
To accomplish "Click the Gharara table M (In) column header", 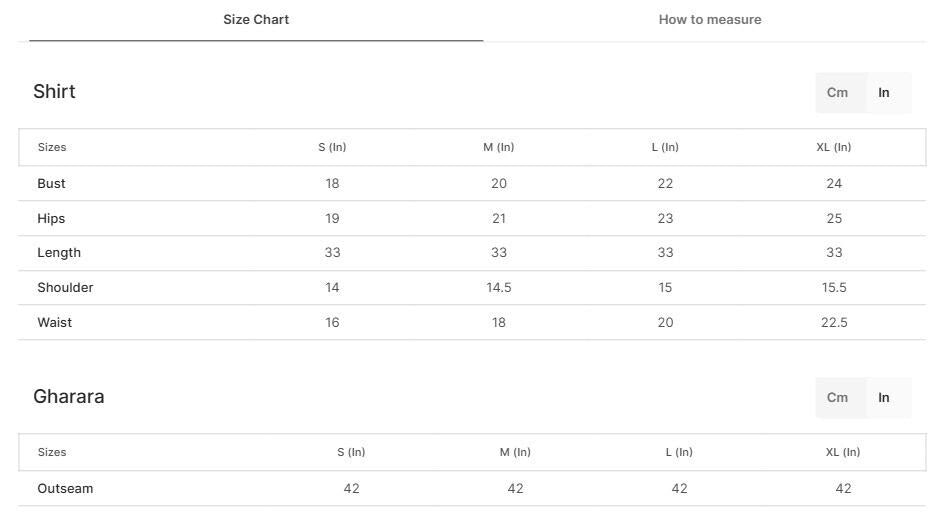I will pyautogui.click(x=515, y=453).
